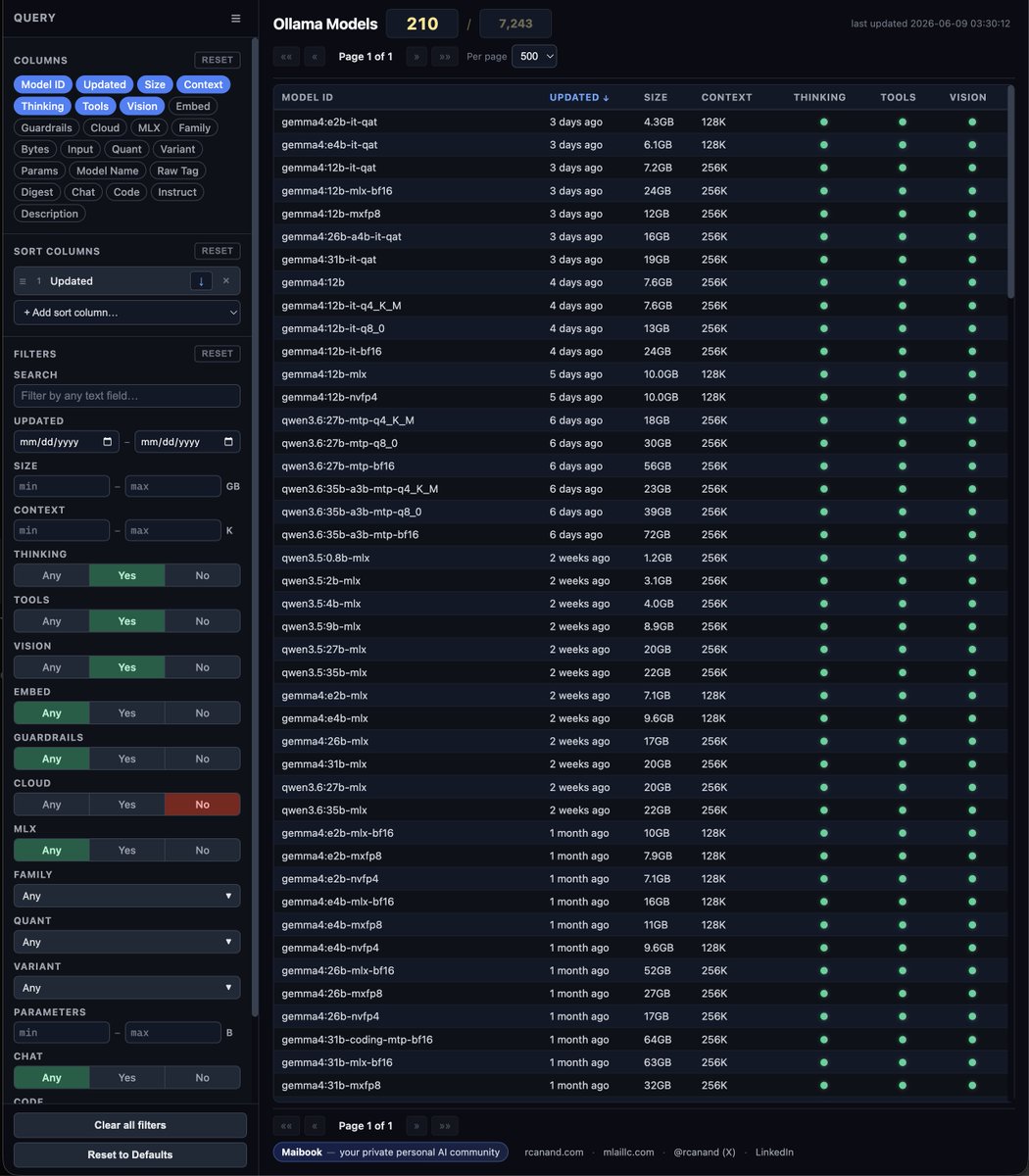
Task: Open the Family filter dropdown
Action: tap(127, 896)
